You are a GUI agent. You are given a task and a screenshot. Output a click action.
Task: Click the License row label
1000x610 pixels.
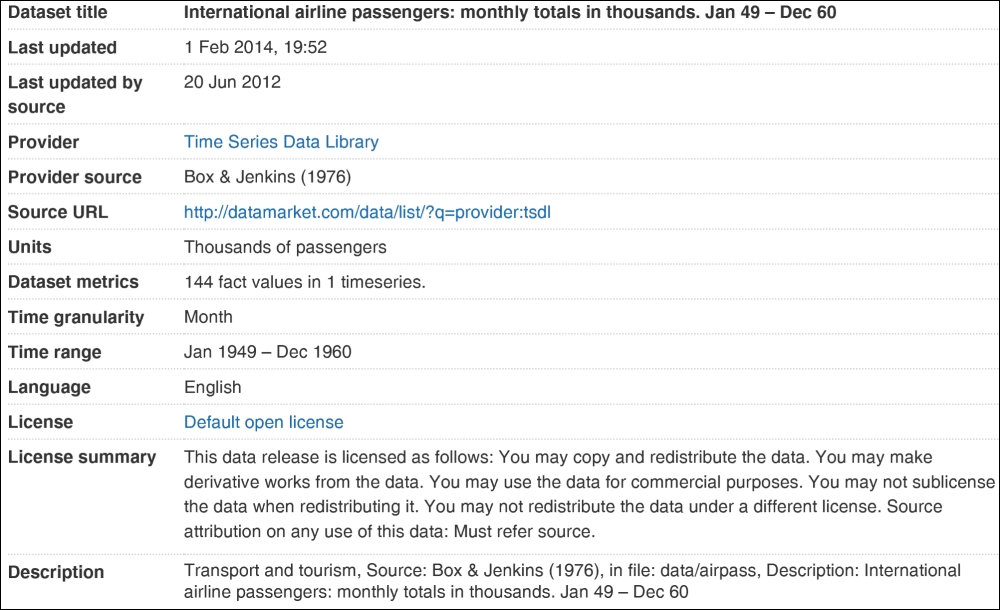point(40,422)
